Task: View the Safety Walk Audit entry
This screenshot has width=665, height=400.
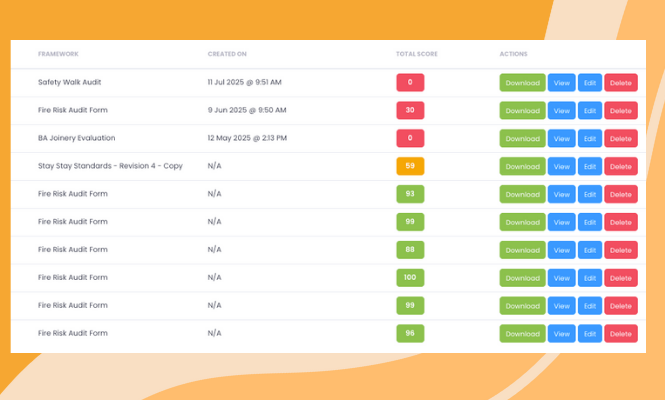Action: [x=561, y=83]
